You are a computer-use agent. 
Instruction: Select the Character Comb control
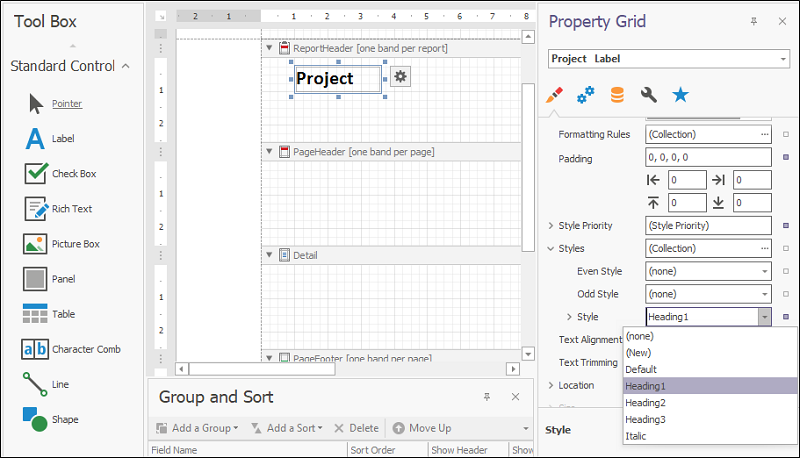click(x=36, y=349)
